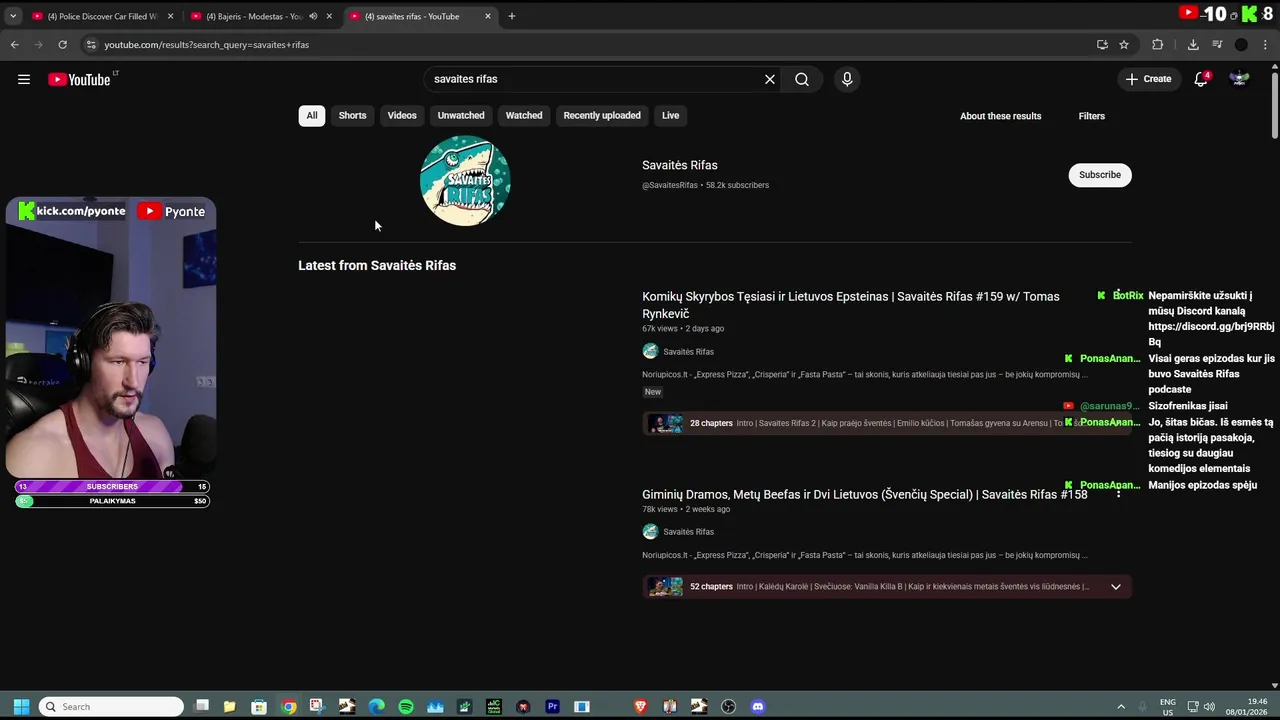
Task: Open About these results
Action: (1000, 116)
